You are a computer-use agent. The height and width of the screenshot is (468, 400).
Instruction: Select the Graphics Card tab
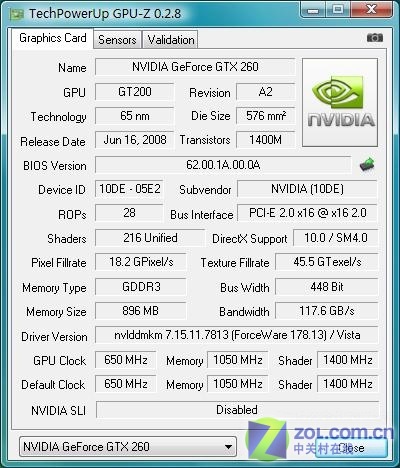53,38
